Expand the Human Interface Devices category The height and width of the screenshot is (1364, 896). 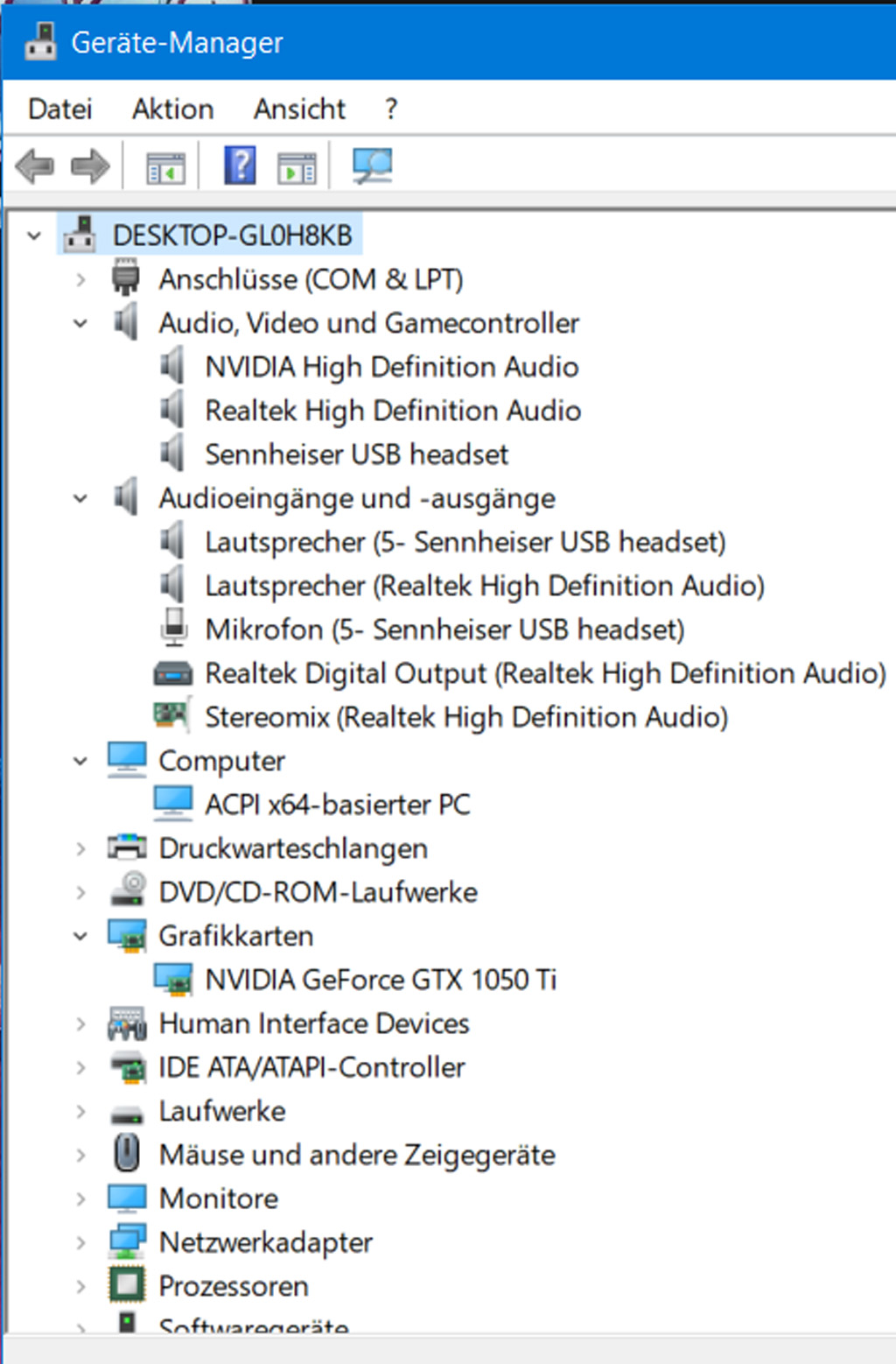[80, 1023]
